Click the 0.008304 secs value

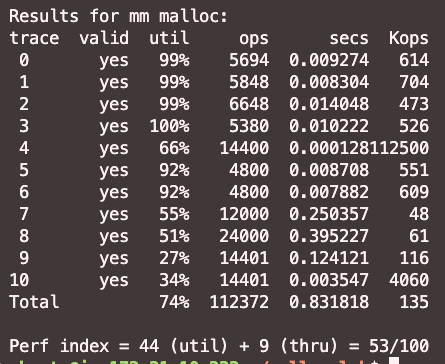pyautogui.click(x=329, y=82)
